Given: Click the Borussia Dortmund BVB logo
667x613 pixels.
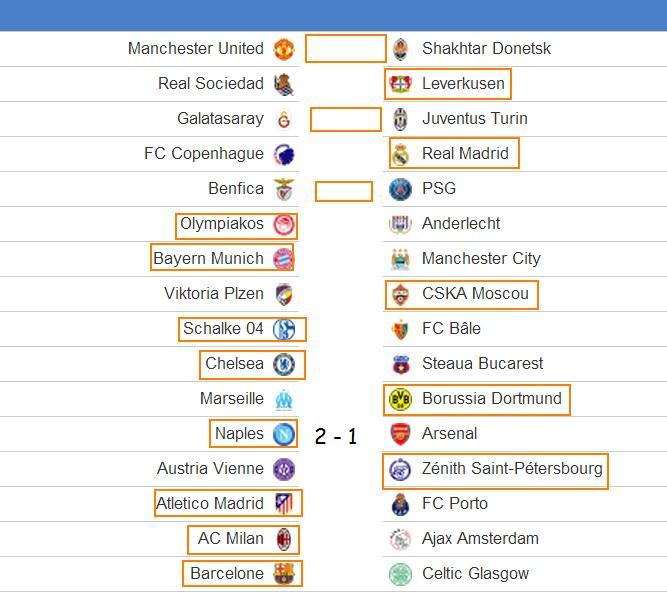Looking at the screenshot, I should point(400,399).
